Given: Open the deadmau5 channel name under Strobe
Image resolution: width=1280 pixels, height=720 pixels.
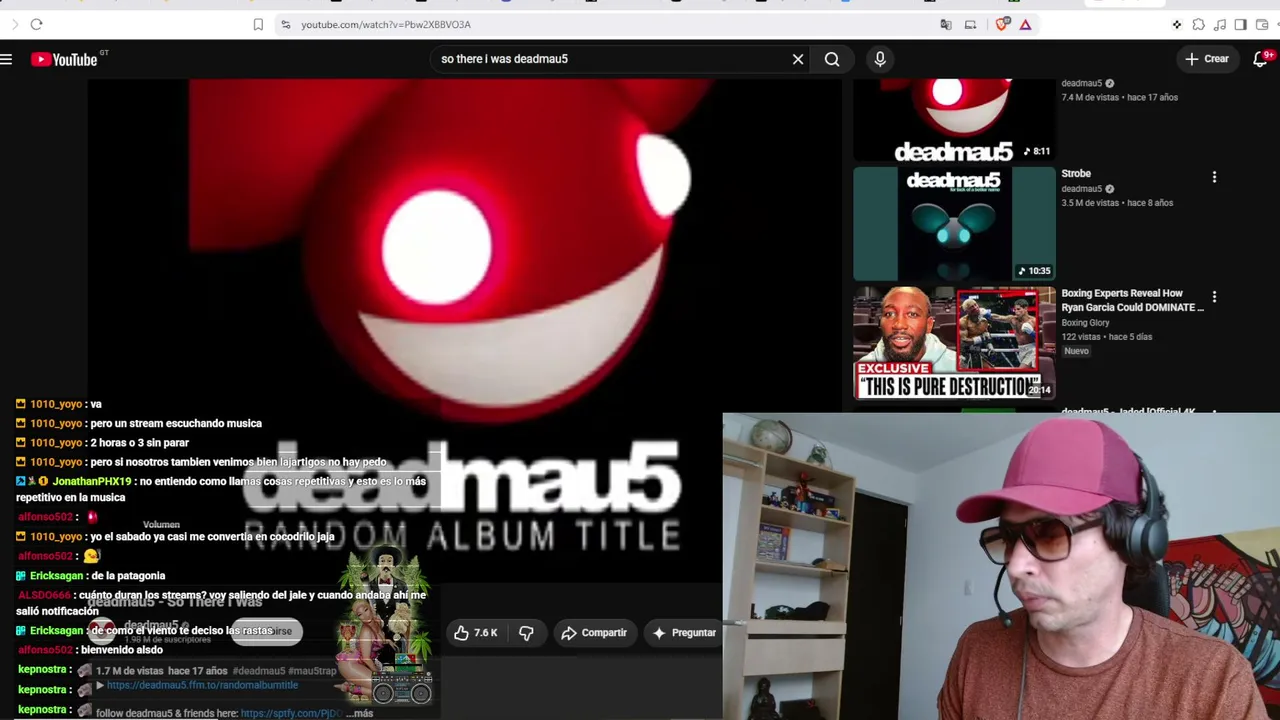Looking at the screenshot, I should [1081, 189].
